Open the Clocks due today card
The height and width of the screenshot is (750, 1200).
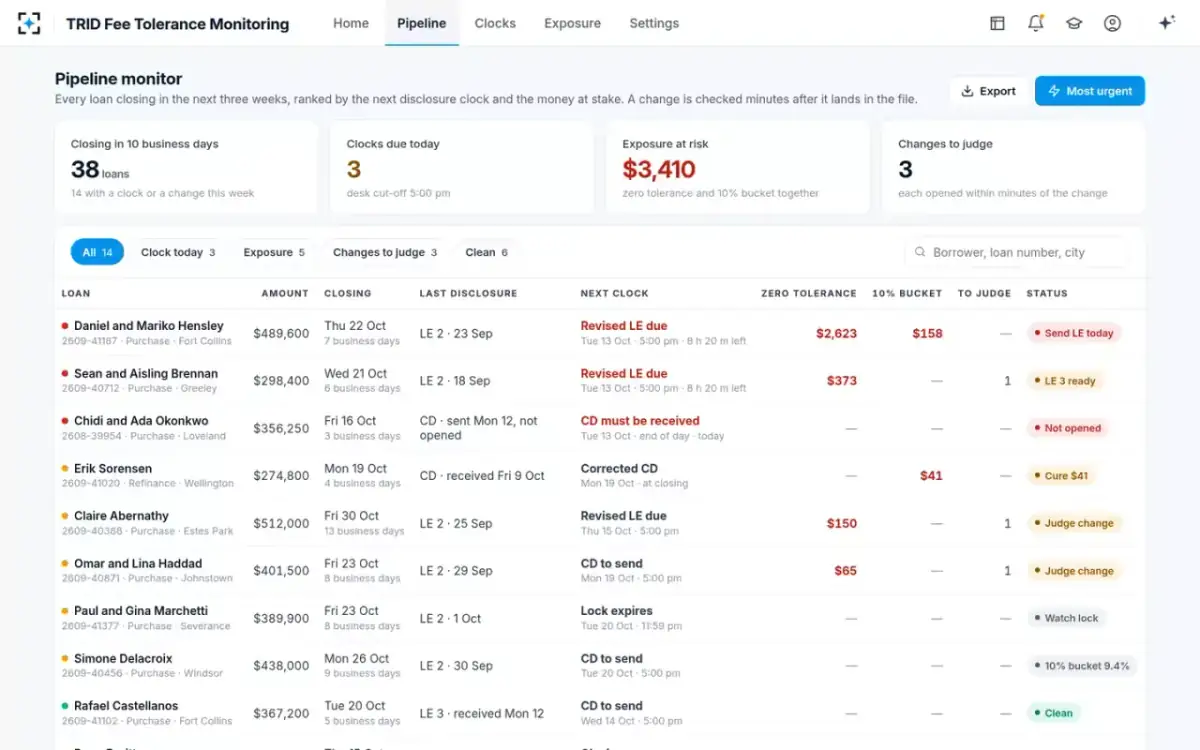point(462,168)
